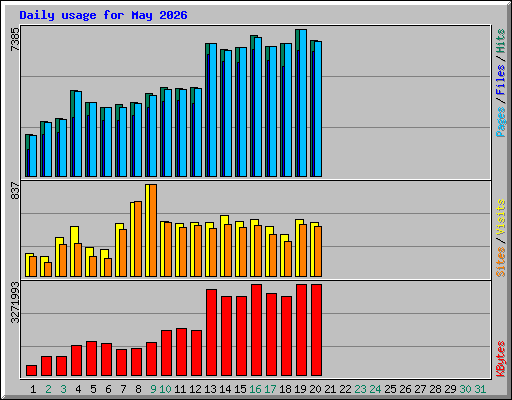Image resolution: width=512 pixels, height=400 pixels.
Task: Click the Sites legend label
Action: click(500, 262)
